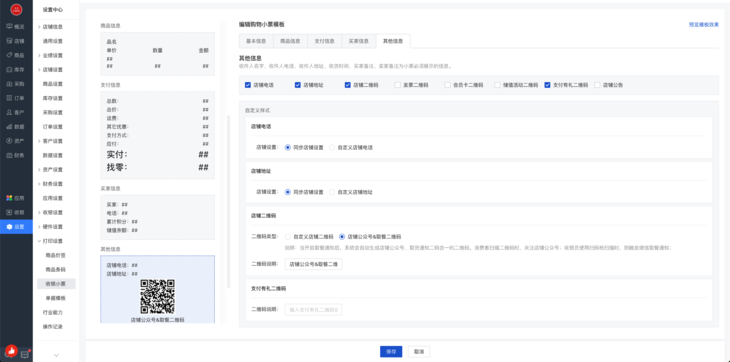
Task: Click the 支付有礼二维码 description input field
Action: (313, 309)
